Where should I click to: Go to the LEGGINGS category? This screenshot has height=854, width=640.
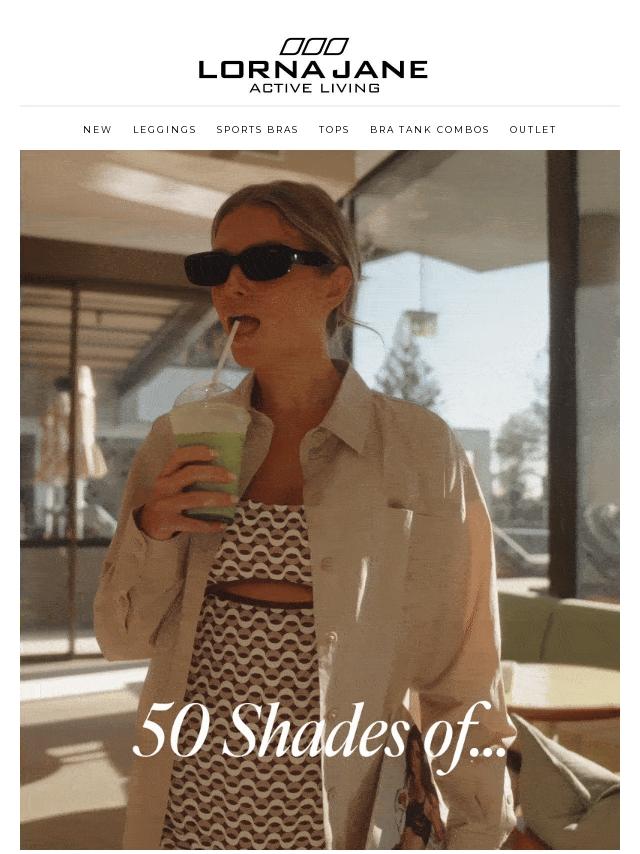point(164,130)
